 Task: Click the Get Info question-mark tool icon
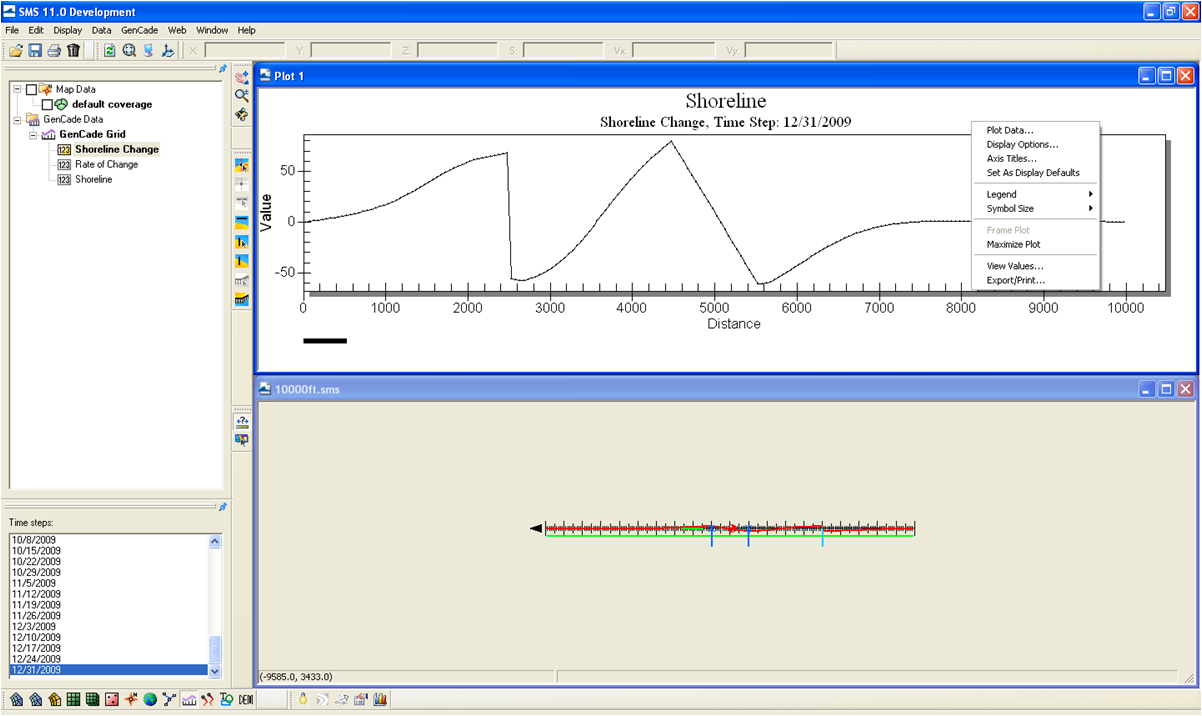(241, 421)
